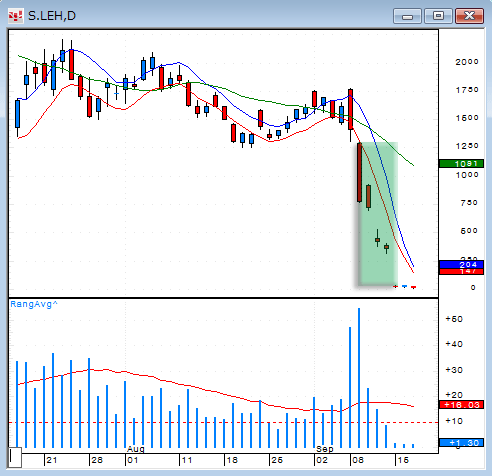Image resolution: width=492 pixels, height=476 pixels.
Task: Click the +40 indicator axis label
Action: click(x=454, y=344)
